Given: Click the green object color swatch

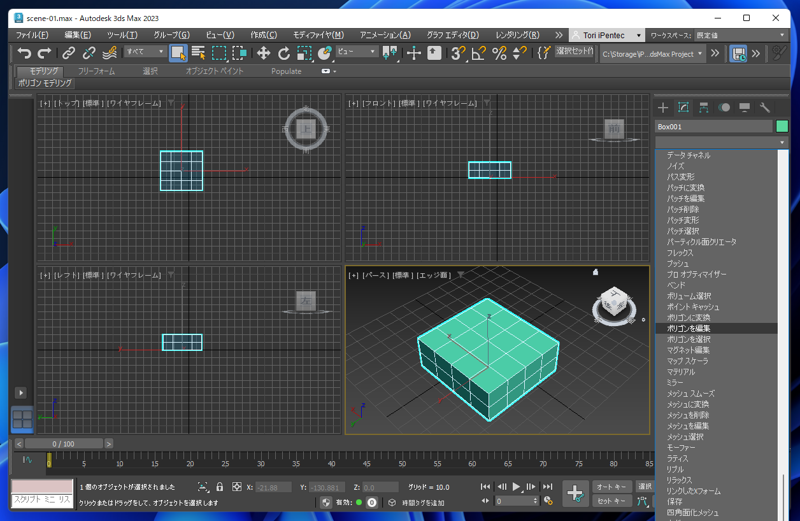Looking at the screenshot, I should (782, 127).
